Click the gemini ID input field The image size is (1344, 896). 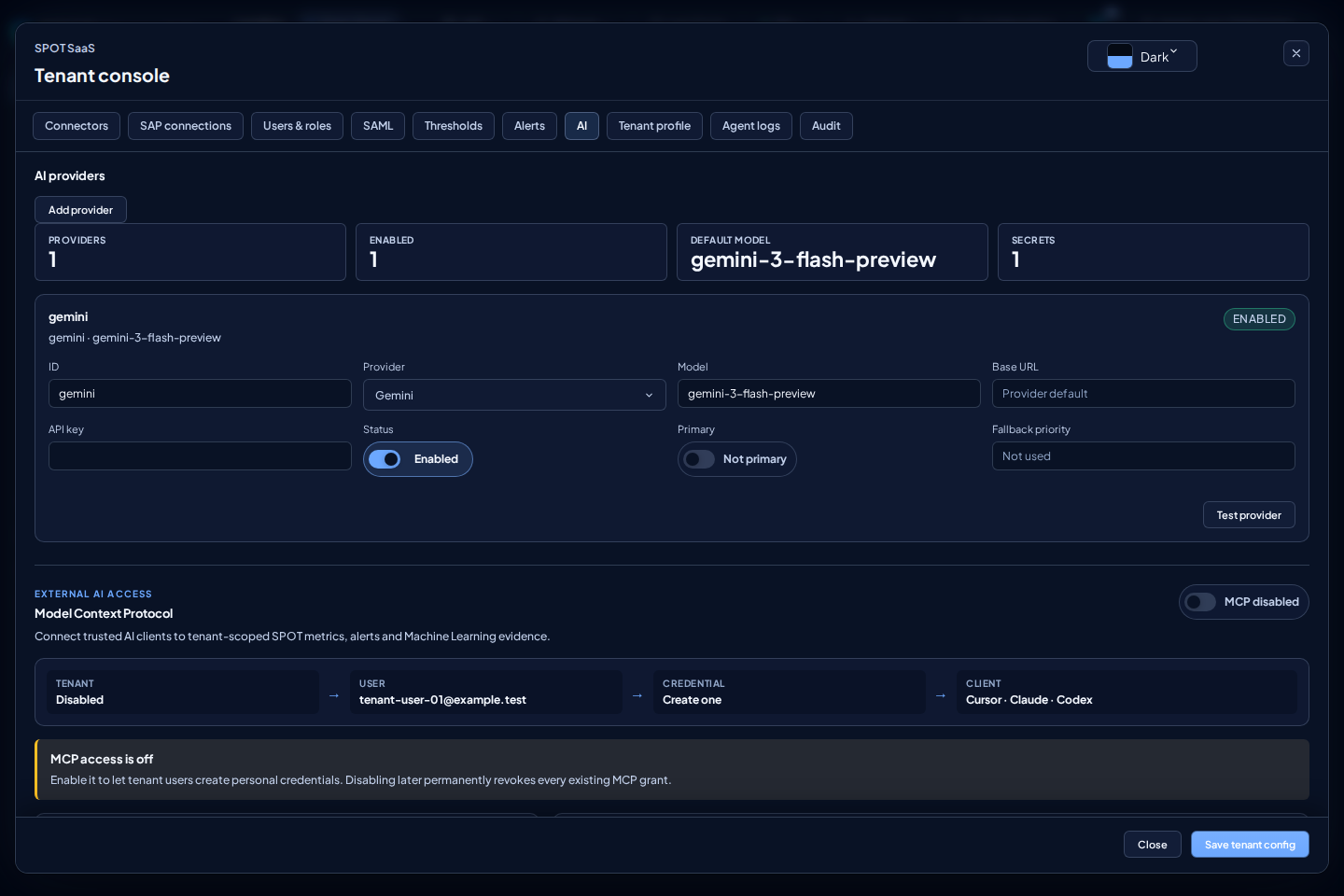tap(200, 394)
